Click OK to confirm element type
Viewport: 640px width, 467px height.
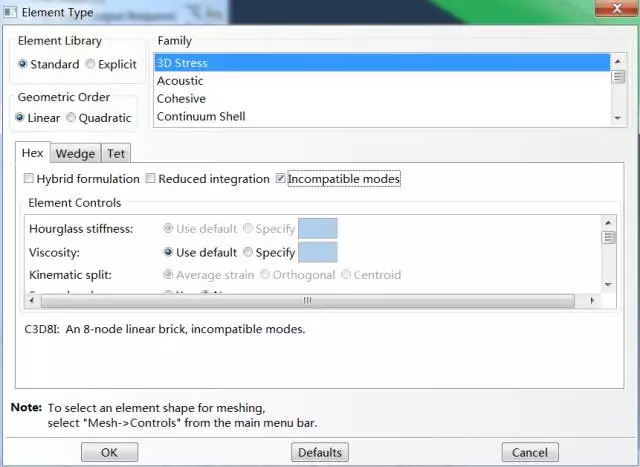(x=109, y=452)
